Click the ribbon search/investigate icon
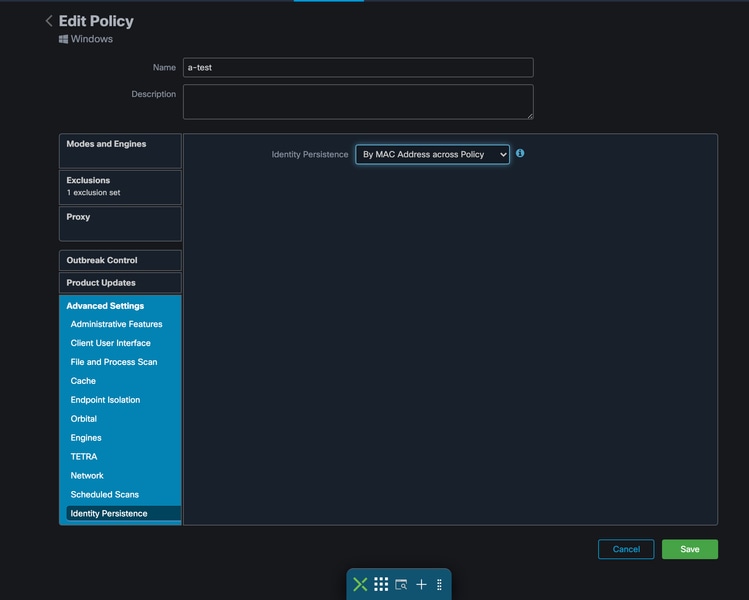The height and width of the screenshot is (600, 749). click(401, 584)
